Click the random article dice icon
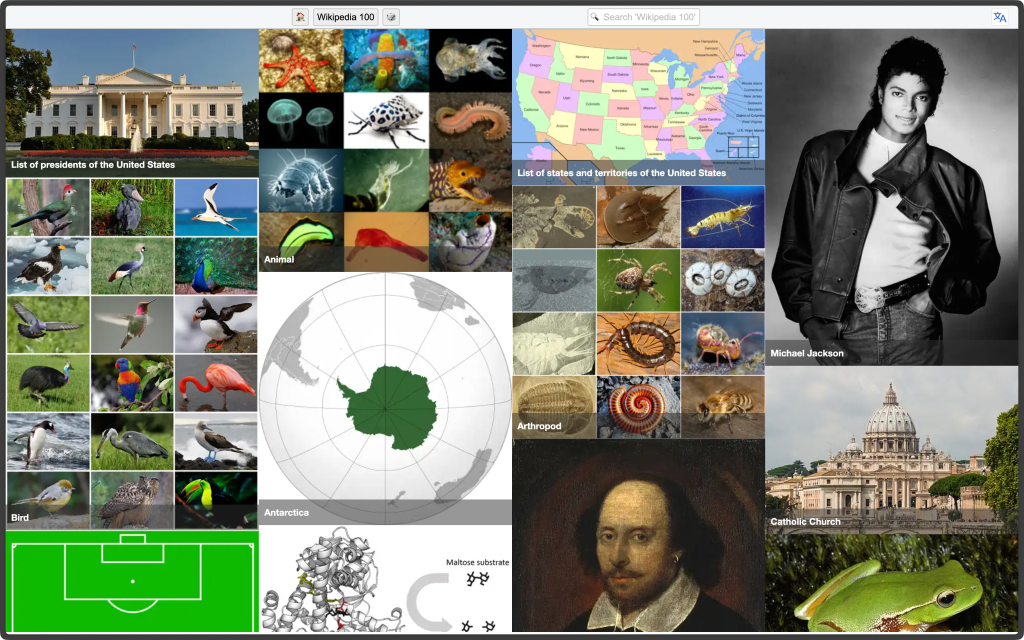This screenshot has height=640, width=1024. click(391, 17)
